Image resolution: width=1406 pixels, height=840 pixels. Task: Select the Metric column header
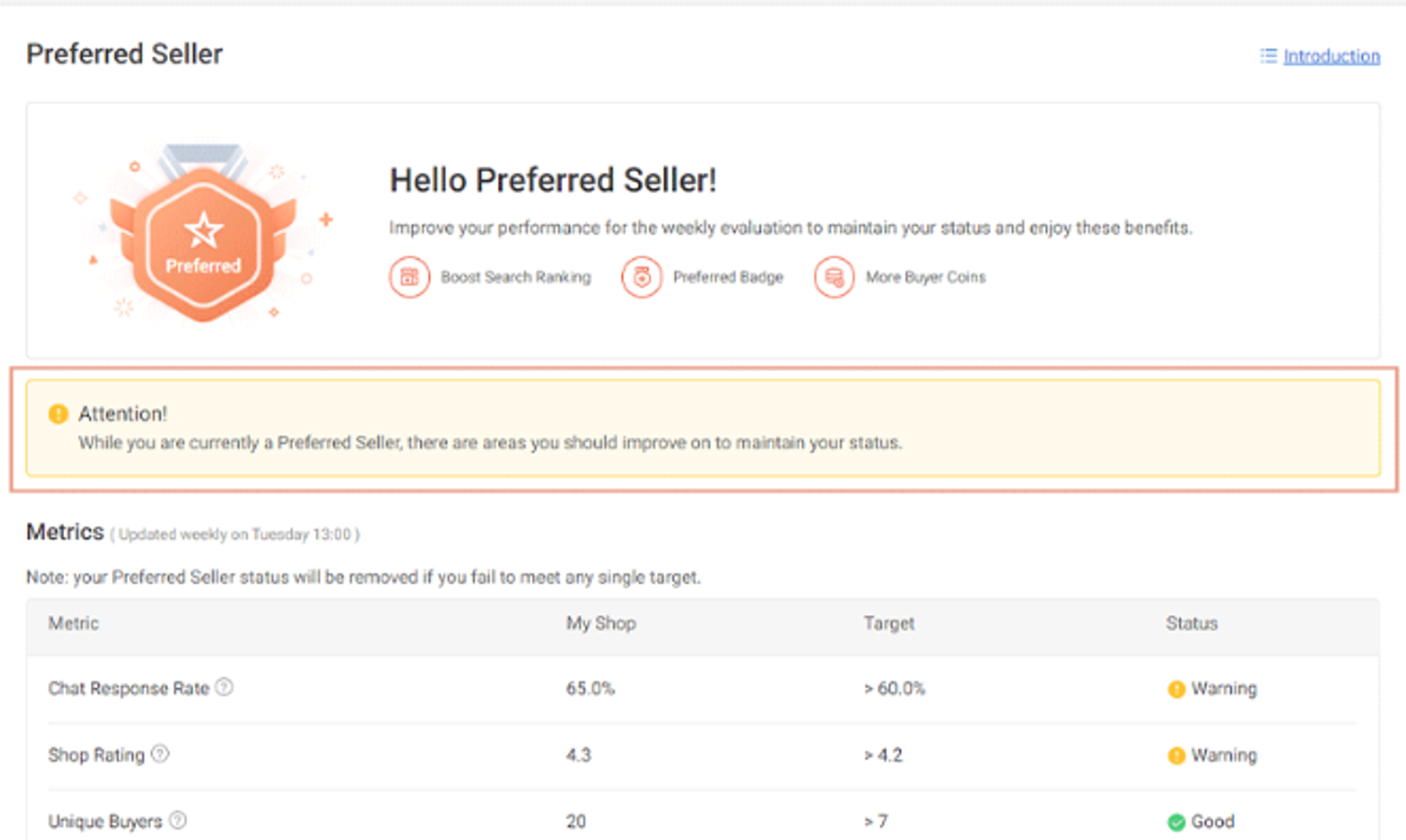tap(73, 623)
